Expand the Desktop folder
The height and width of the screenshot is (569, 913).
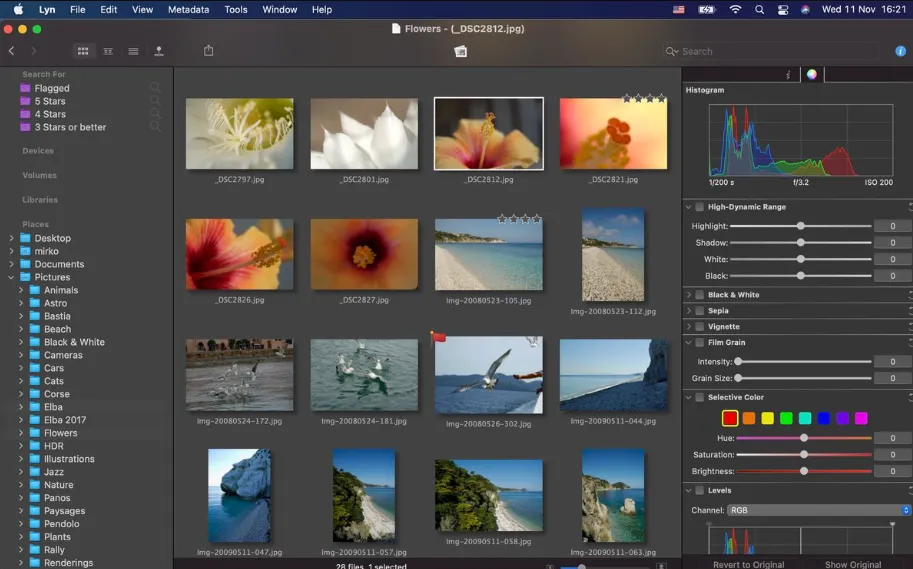pos(11,238)
